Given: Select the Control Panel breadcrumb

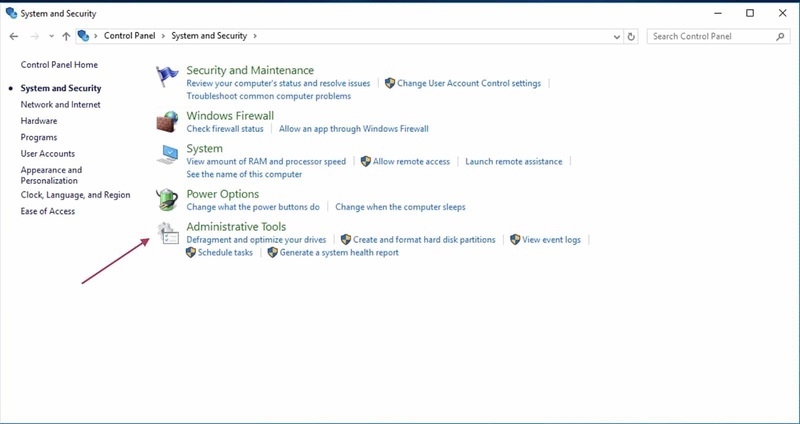Looking at the screenshot, I should (130, 36).
